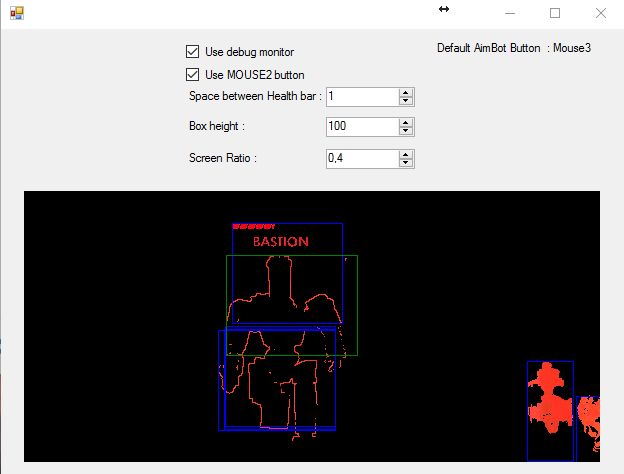Image resolution: width=624 pixels, height=474 pixels.
Task: Minimize the window
Action: [510, 13]
